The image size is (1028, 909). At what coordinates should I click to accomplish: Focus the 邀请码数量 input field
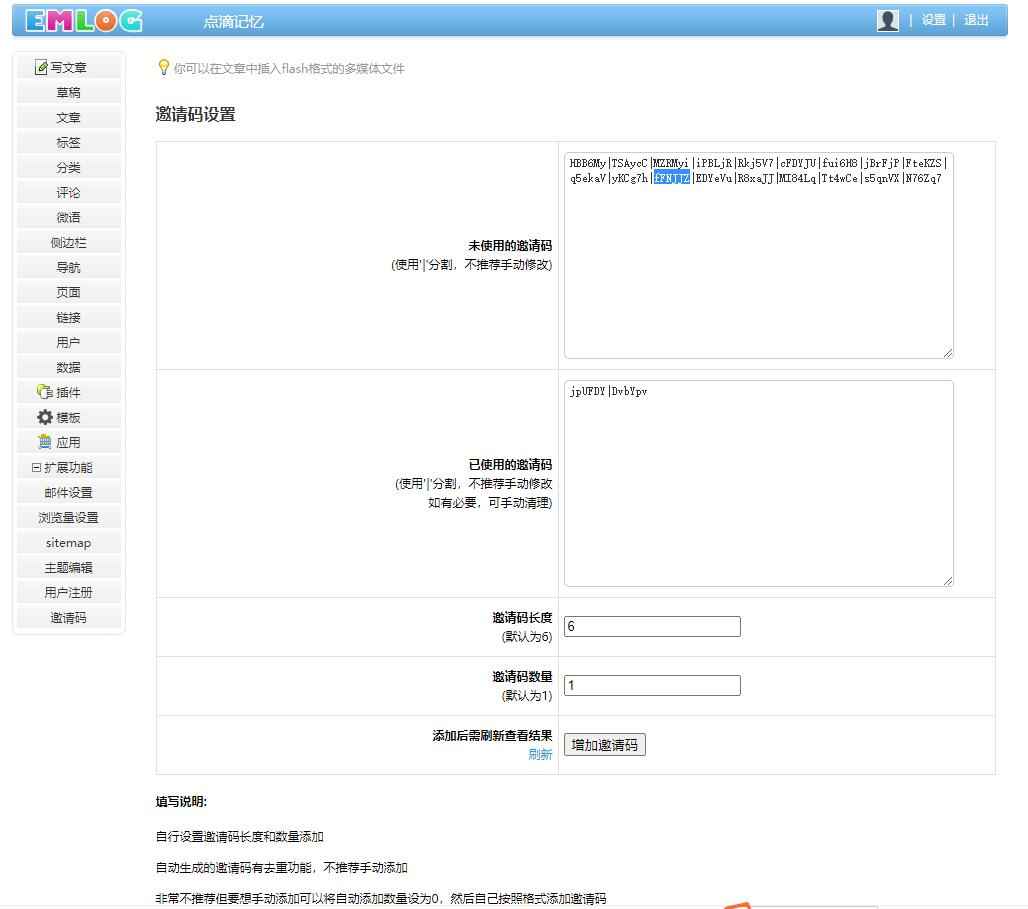pos(652,686)
